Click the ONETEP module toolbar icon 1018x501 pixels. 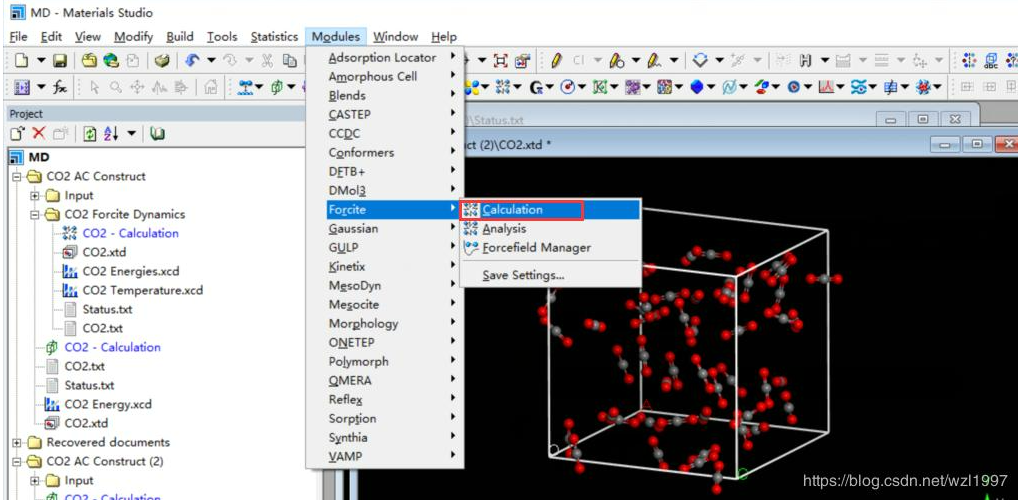click(x=728, y=87)
